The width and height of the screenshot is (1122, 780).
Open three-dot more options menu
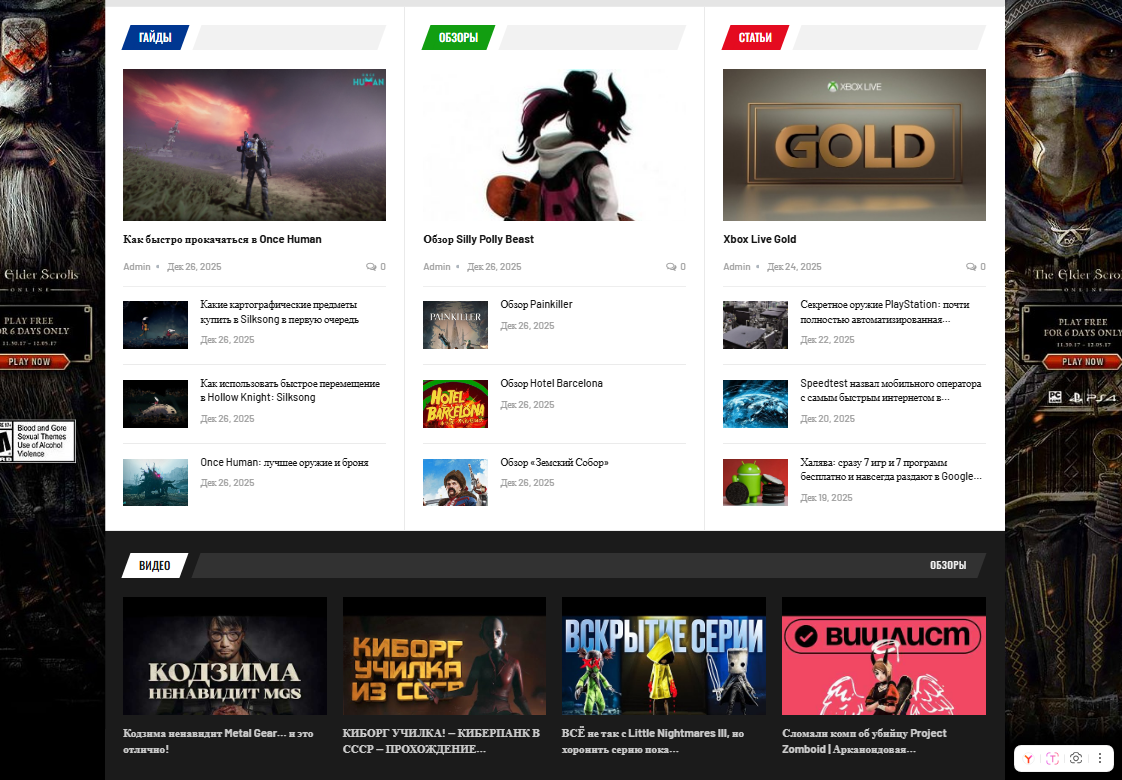(x=1100, y=758)
